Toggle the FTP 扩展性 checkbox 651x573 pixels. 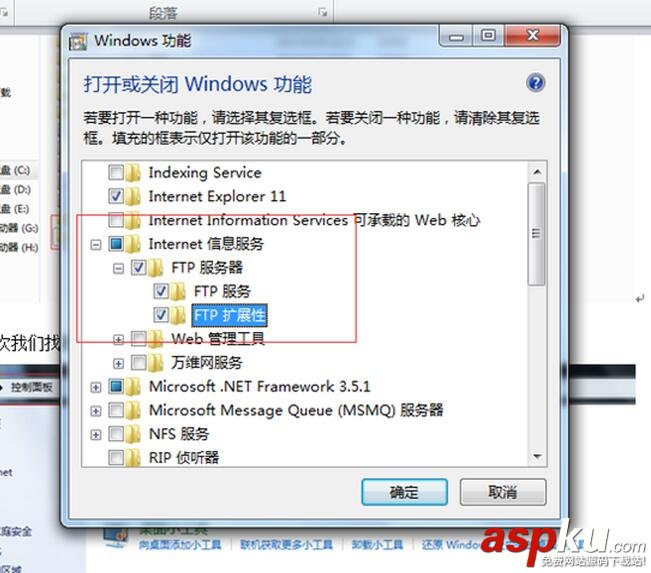tap(161, 315)
